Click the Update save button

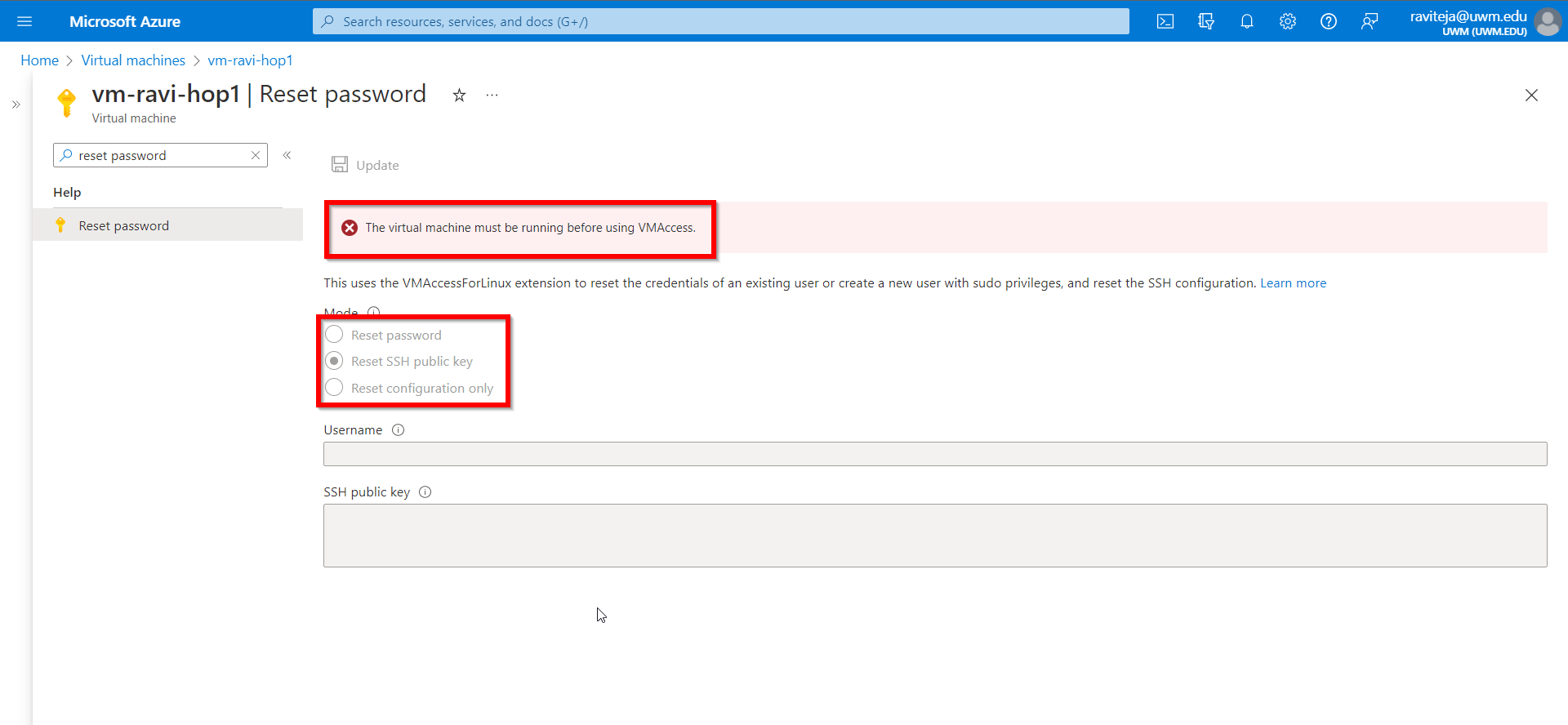(x=365, y=165)
